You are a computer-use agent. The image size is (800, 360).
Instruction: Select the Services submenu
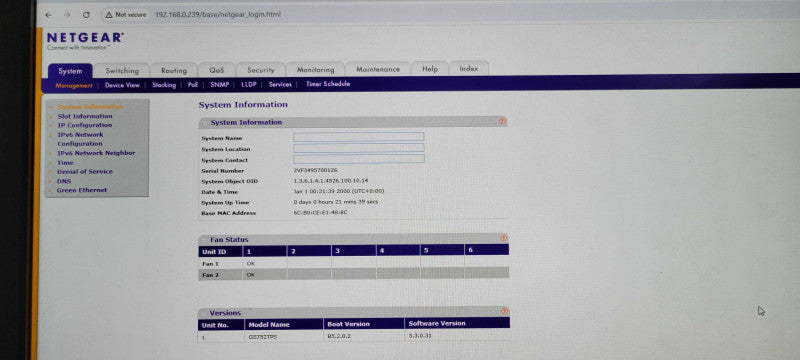(280, 84)
